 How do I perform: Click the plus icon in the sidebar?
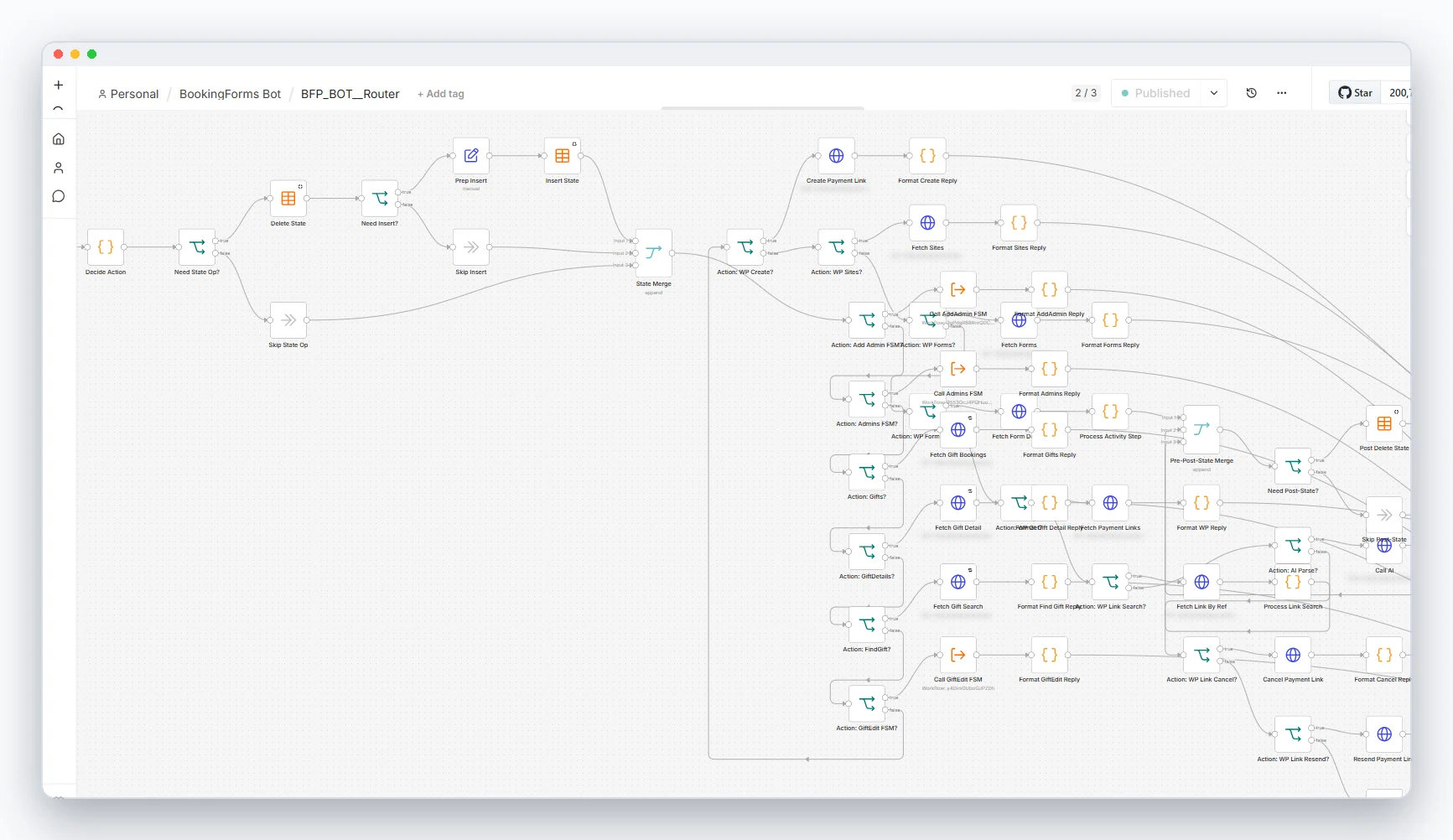tap(59, 85)
